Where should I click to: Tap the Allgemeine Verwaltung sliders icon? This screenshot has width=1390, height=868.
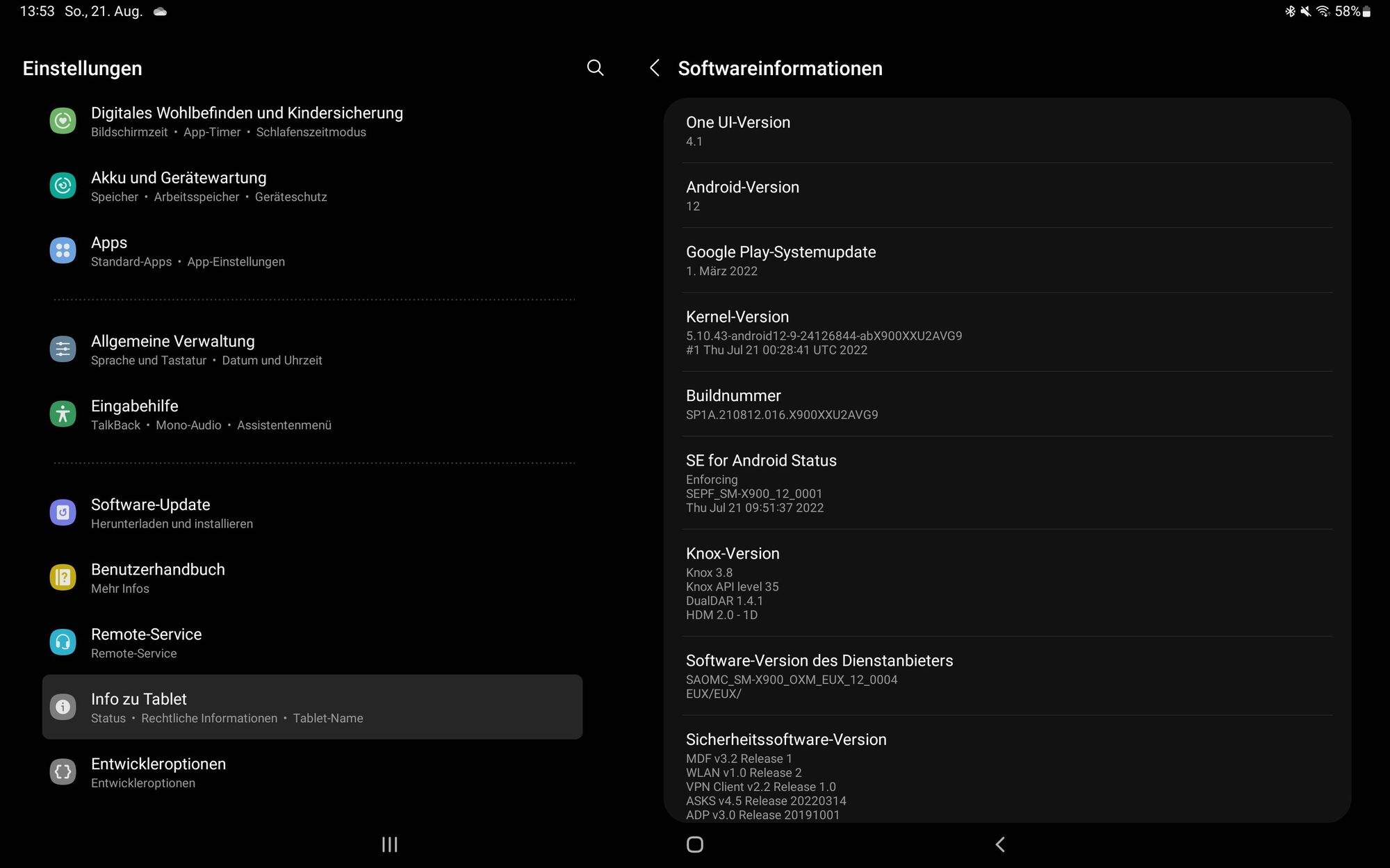(x=63, y=350)
